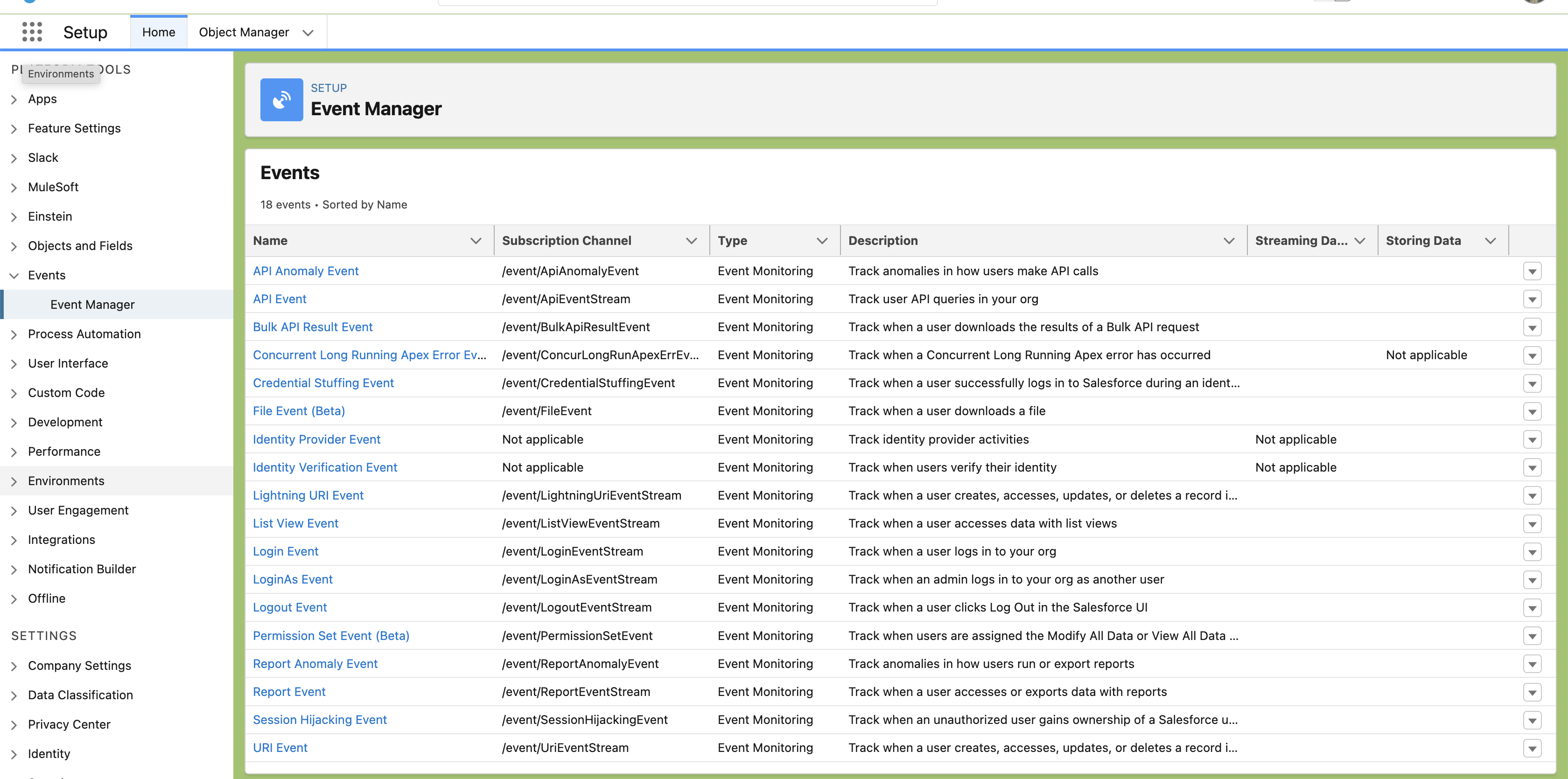Open row actions for Credential Stuffing Event

click(x=1532, y=383)
